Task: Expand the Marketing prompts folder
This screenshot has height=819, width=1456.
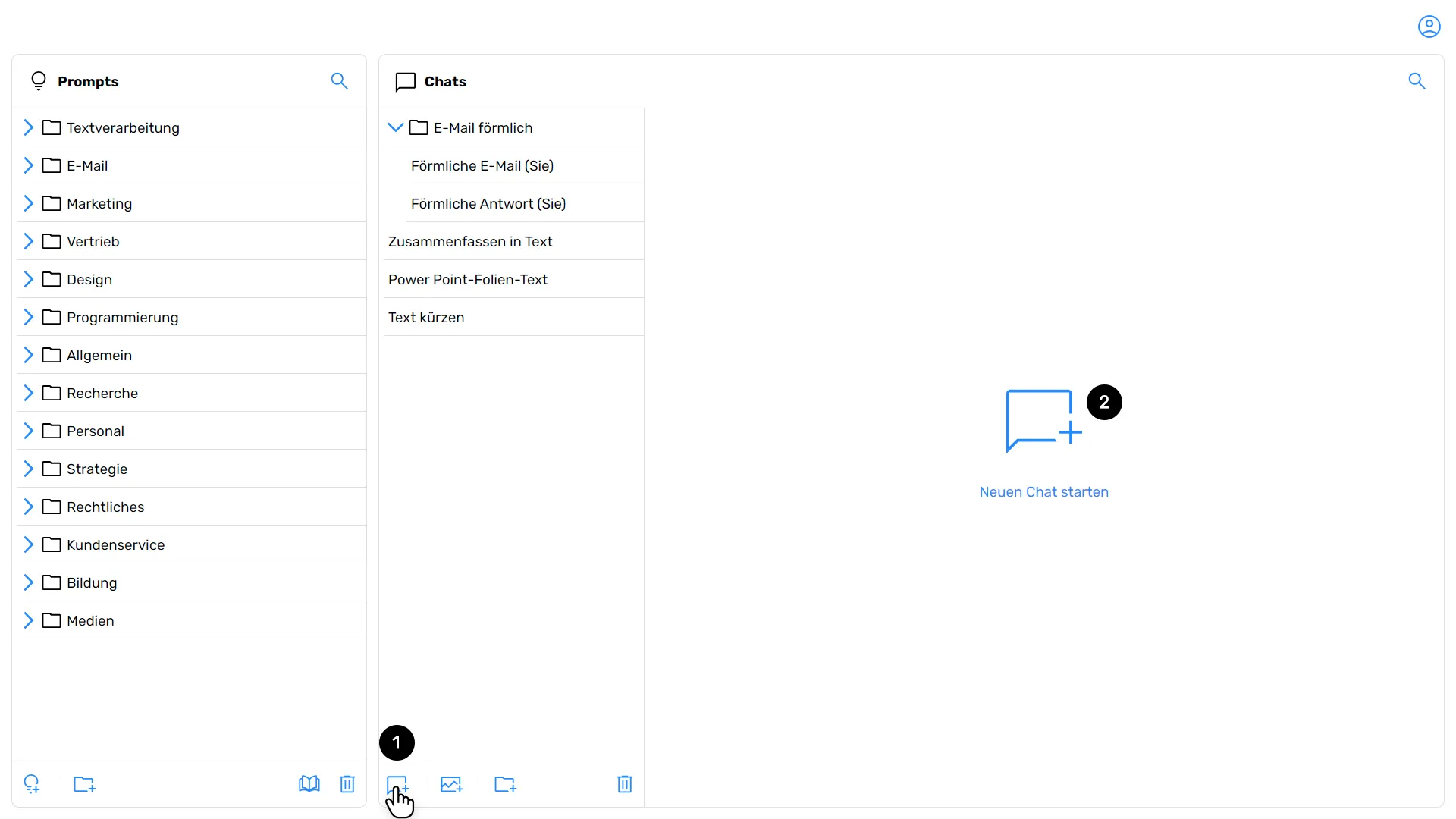Action: (x=29, y=203)
